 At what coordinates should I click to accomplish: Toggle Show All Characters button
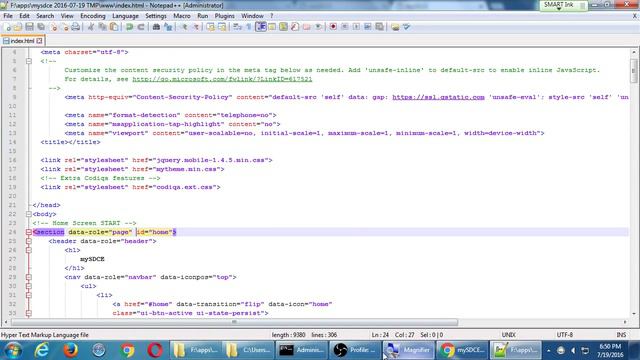pyautogui.click(x=249, y=27)
